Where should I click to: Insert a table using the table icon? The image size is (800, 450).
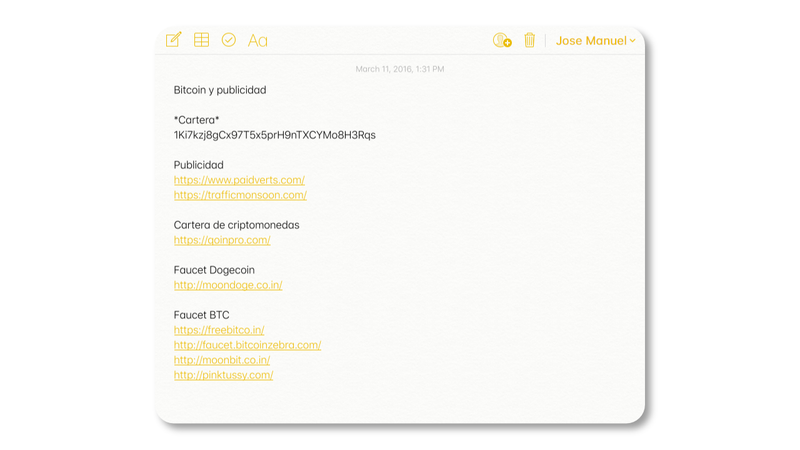click(201, 40)
